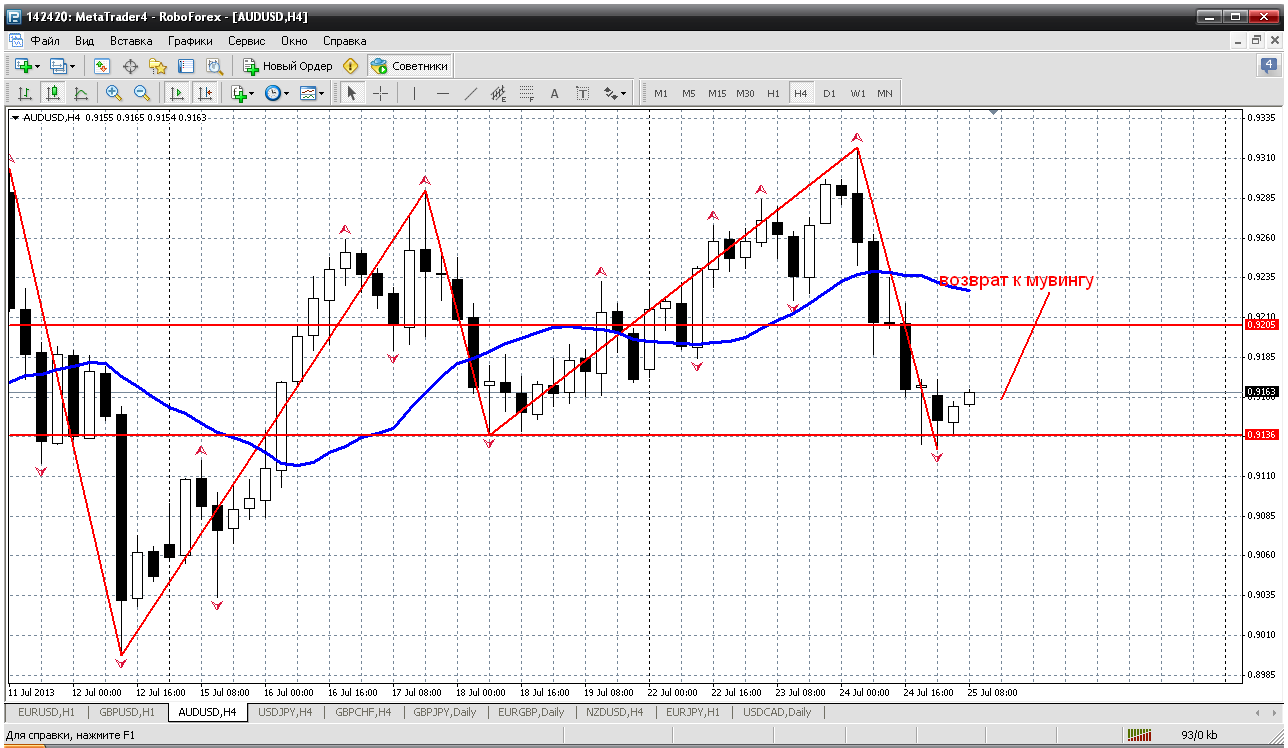Set timeframe to D1
This screenshot has height=748, width=1288.
pos(829,93)
